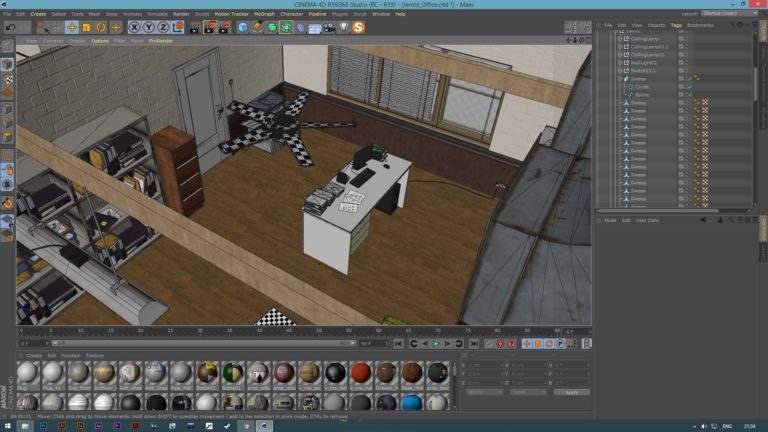768x432 pixels.
Task: Open ProRender menu in the viewport
Action: 161,41
